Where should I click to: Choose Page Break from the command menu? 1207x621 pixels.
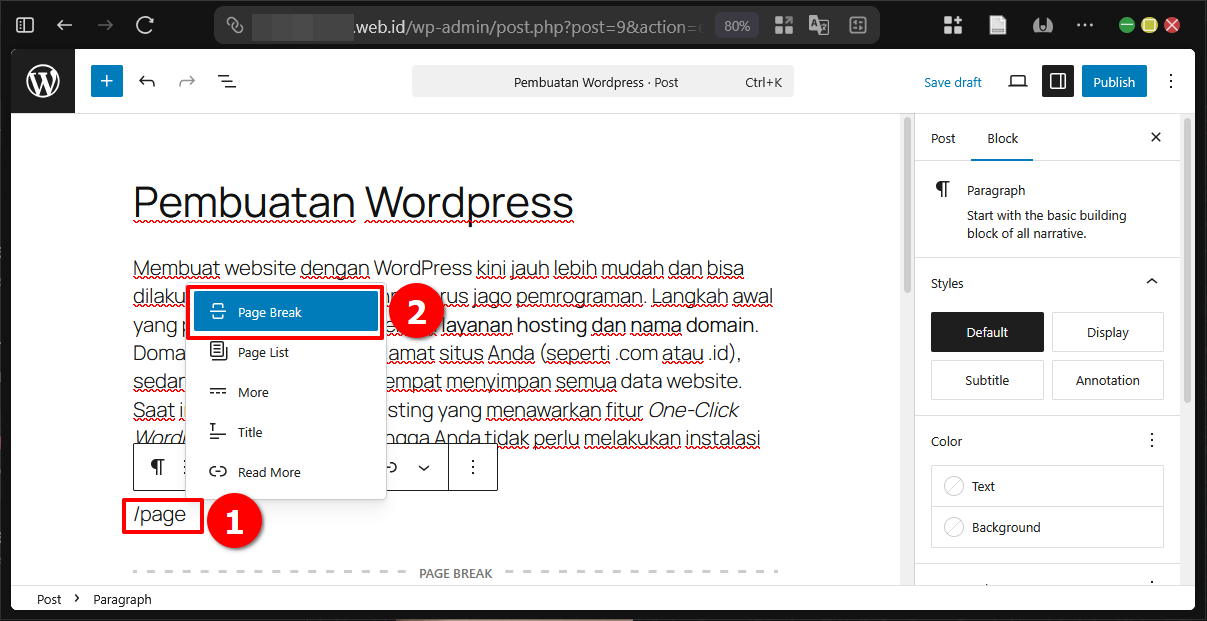click(x=284, y=311)
